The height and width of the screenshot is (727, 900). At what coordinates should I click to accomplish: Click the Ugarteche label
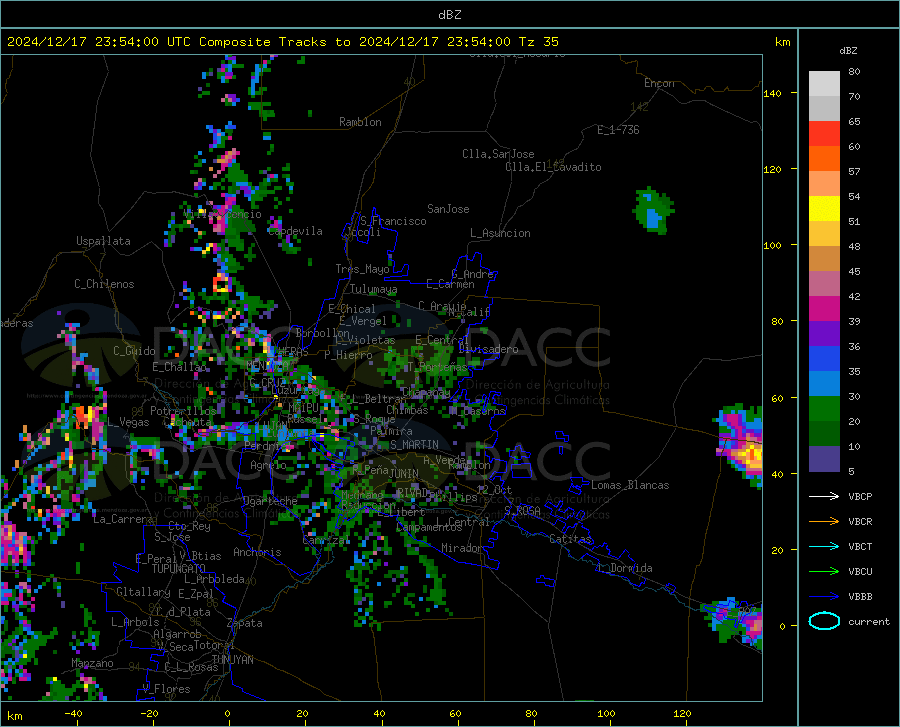click(270, 501)
